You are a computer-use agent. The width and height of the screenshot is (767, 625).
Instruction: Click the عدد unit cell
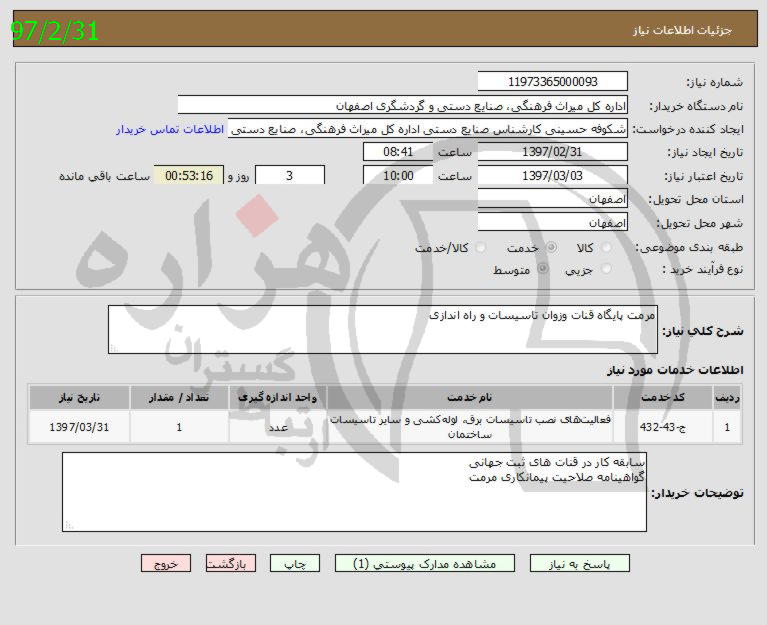point(277,427)
